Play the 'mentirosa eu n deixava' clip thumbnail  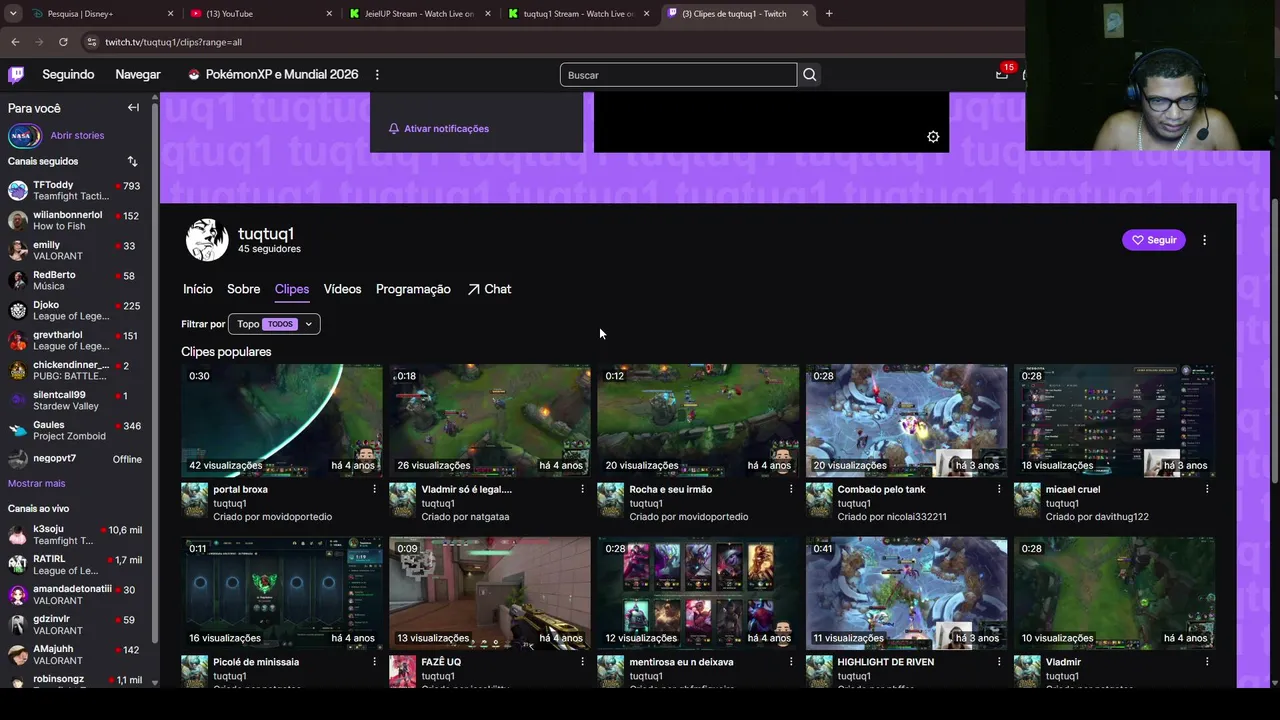point(698,593)
